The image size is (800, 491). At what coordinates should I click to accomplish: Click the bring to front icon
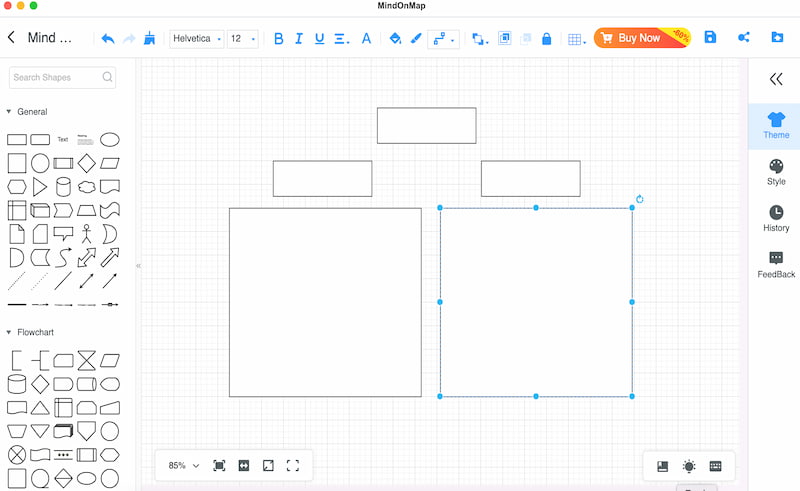505,38
